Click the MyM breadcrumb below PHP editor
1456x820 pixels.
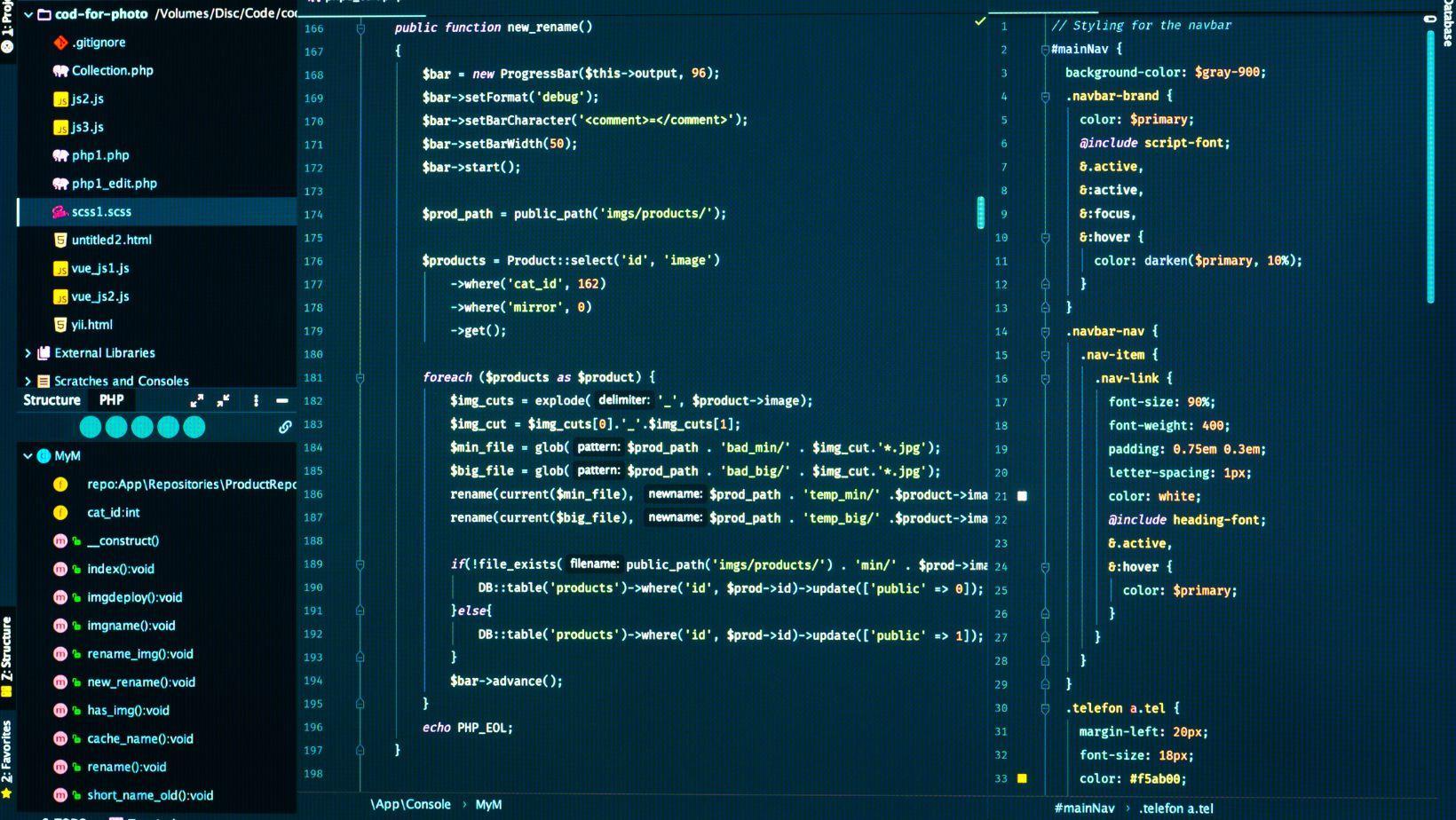488,805
